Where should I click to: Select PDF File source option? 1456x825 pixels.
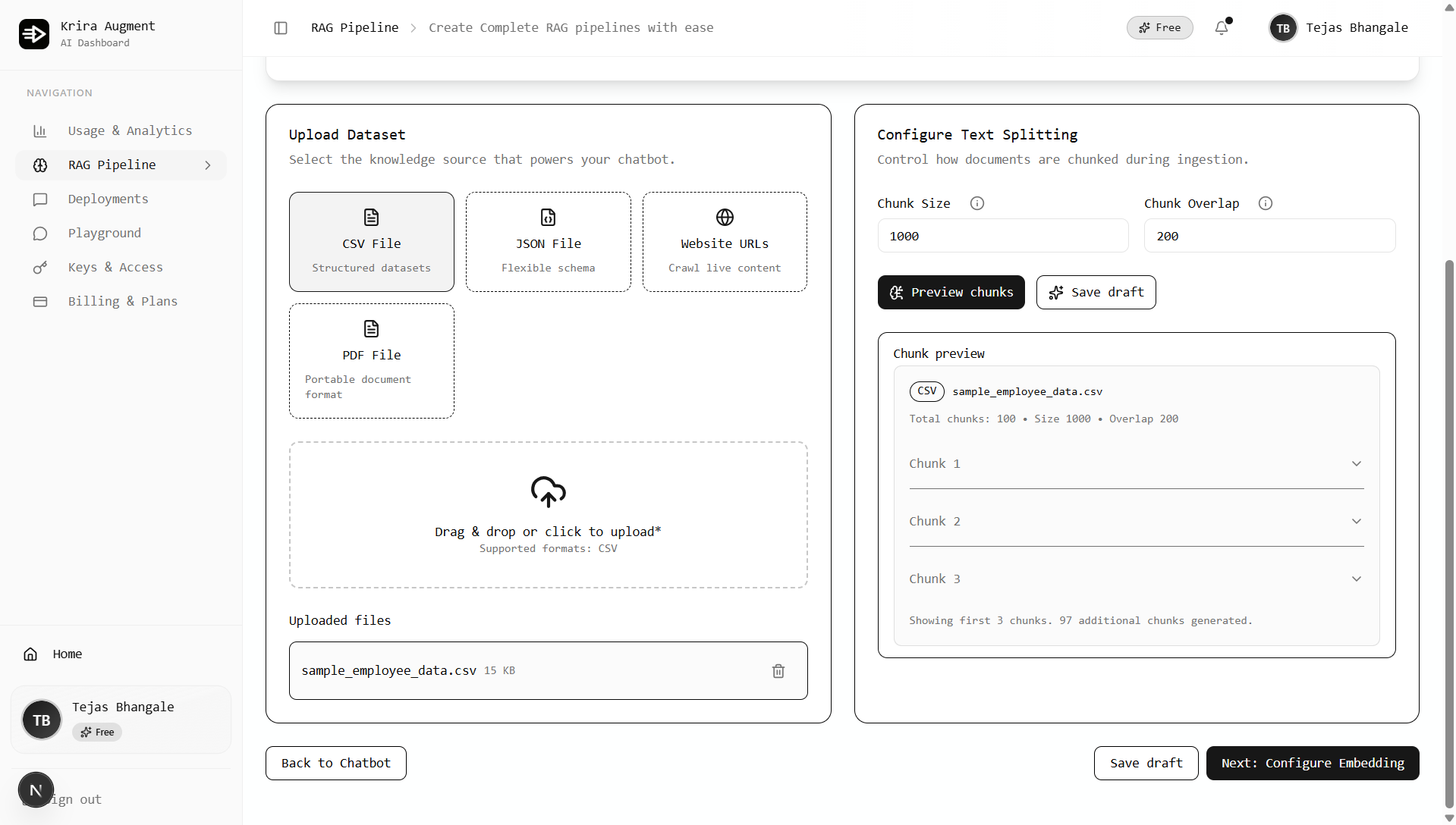point(372,361)
